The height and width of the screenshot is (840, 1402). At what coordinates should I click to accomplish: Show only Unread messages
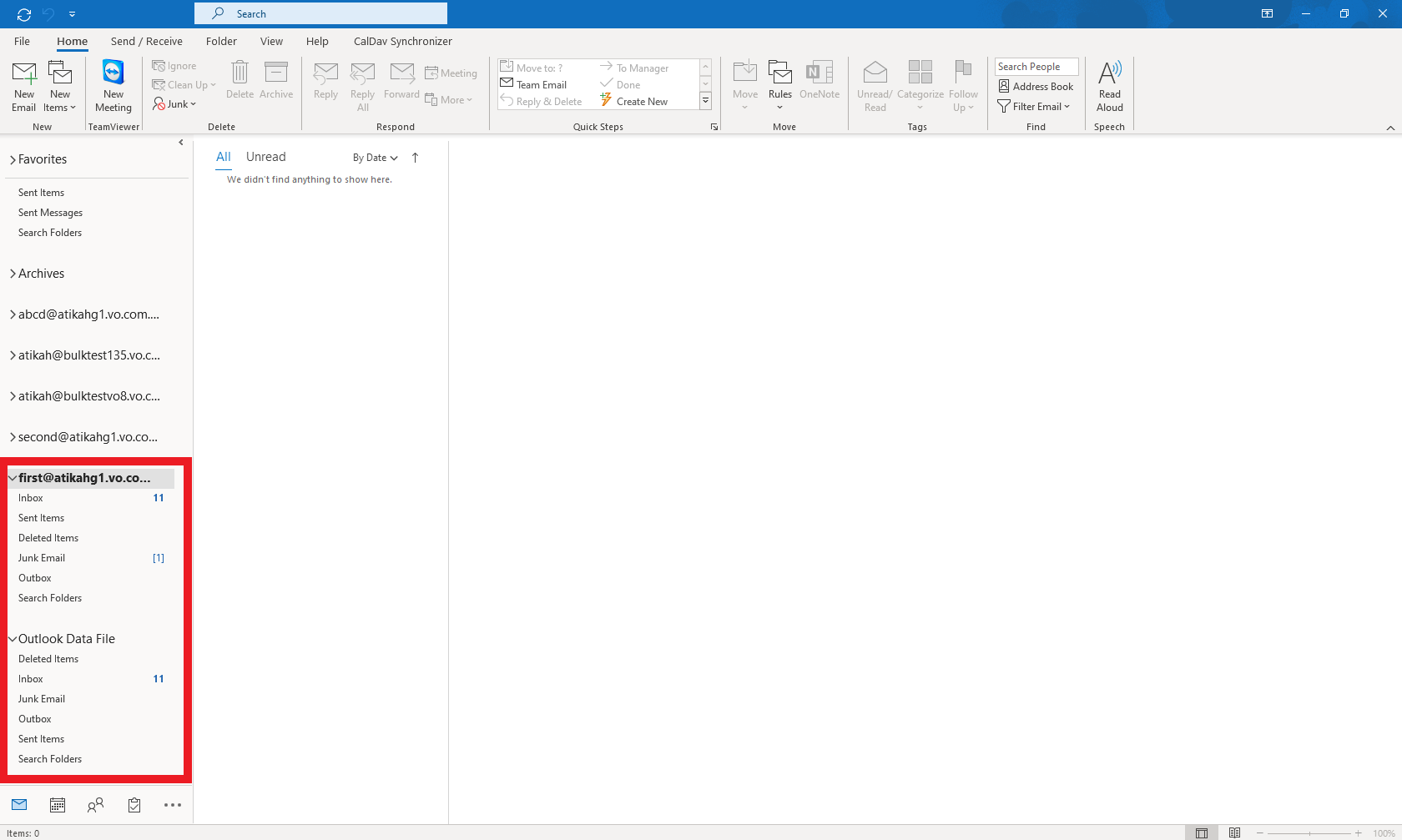pos(265,157)
